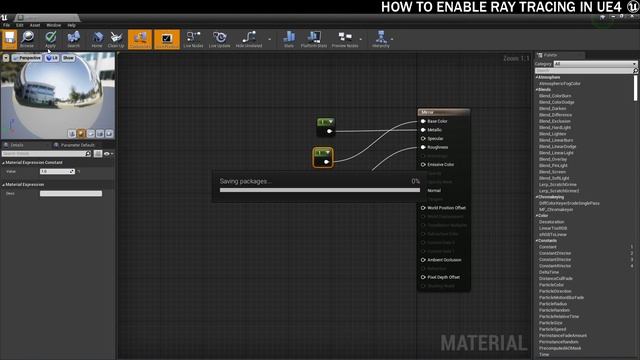The width and height of the screenshot is (640, 360).
Task: Click the Browse toolbar icon
Action: [x=27, y=39]
